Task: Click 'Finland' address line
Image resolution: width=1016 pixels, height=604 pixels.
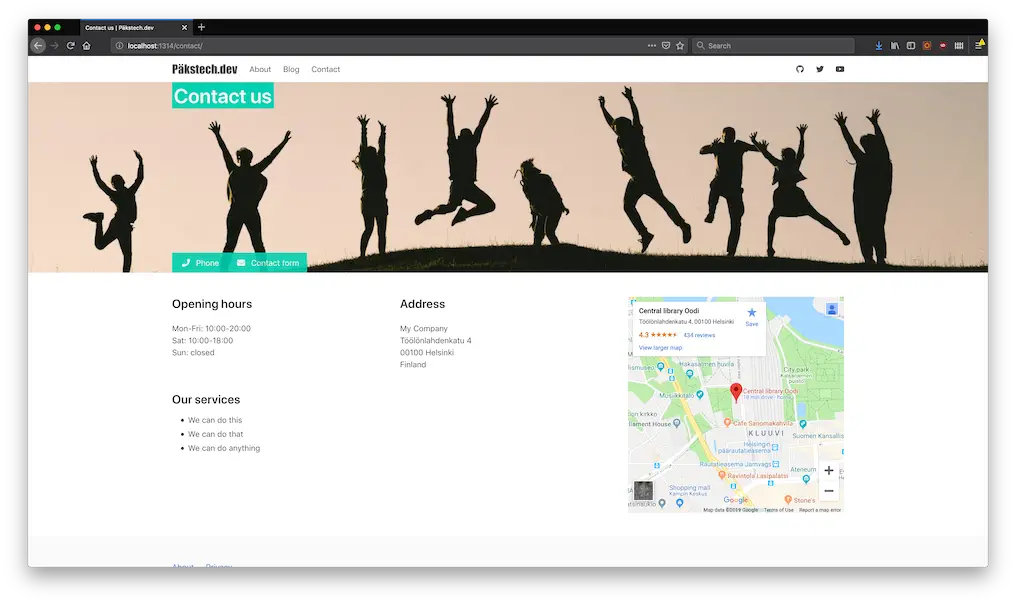Action: 413,365
